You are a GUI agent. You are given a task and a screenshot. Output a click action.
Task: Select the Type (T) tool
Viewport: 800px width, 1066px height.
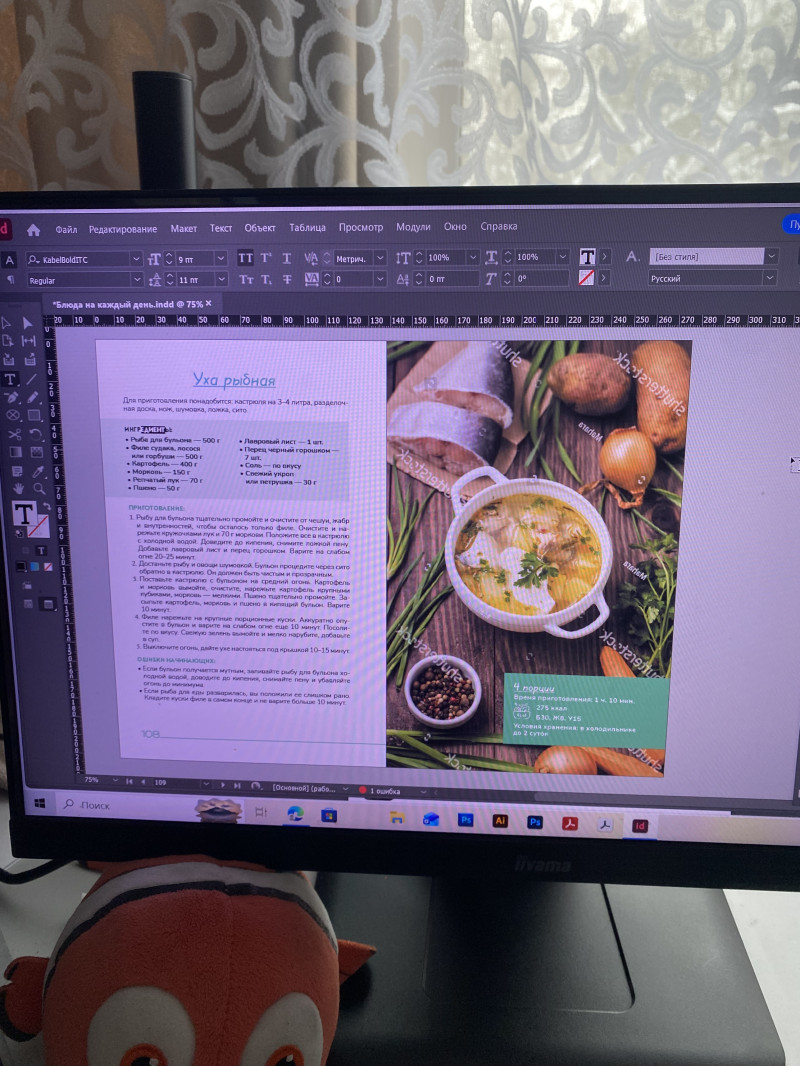pos(11,379)
